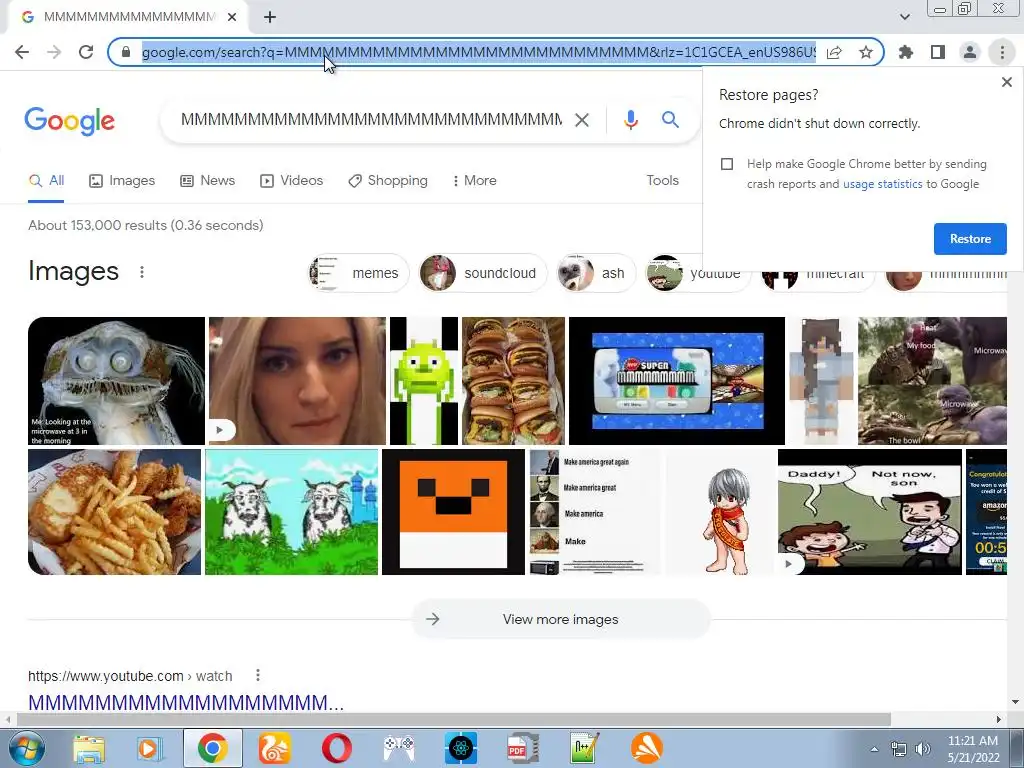The width and height of the screenshot is (1024, 768).
Task: Show hidden system tray icons
Action: coord(874,749)
